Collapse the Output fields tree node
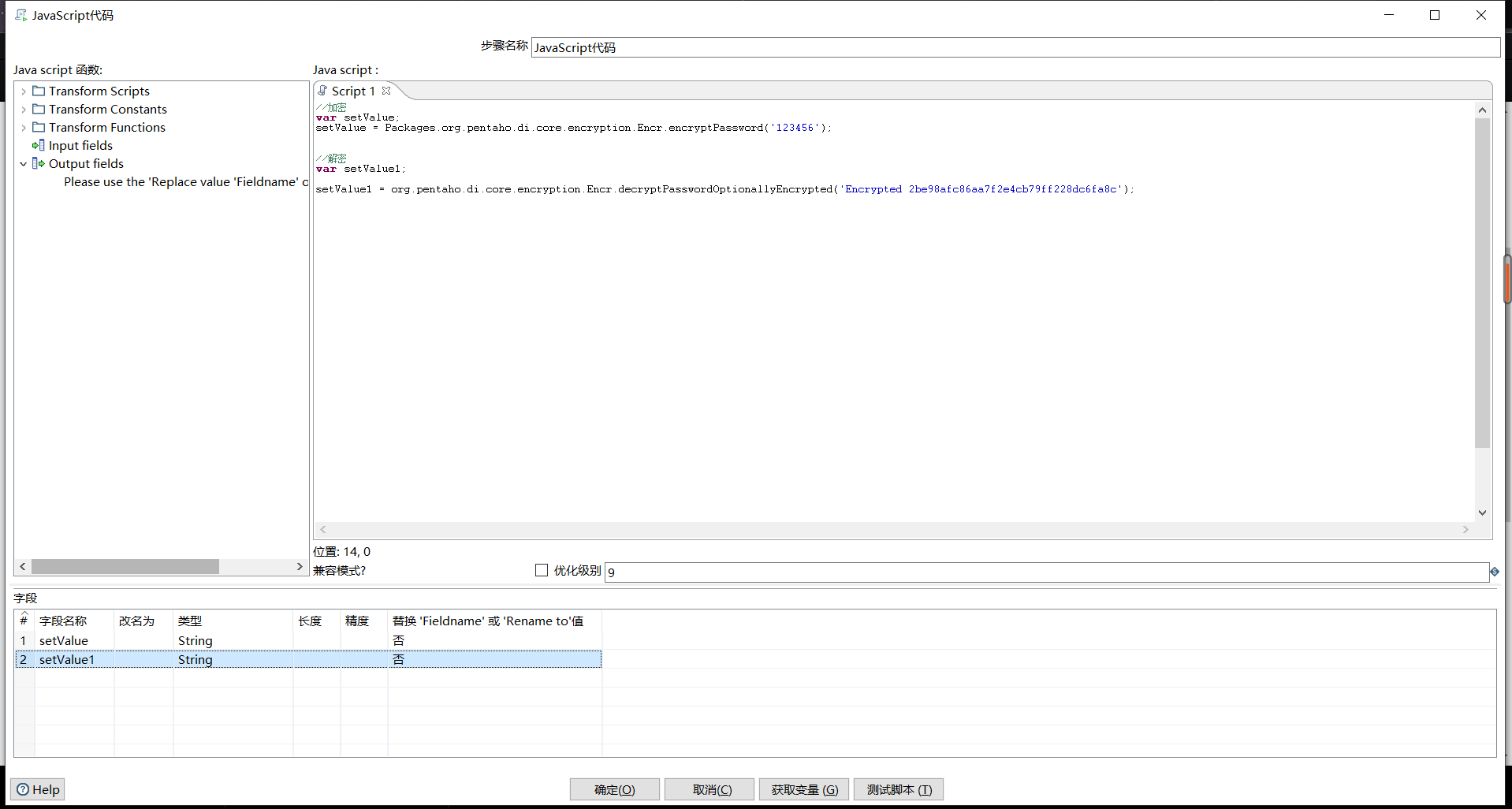Screen dimensions: 1512x809 23,163
